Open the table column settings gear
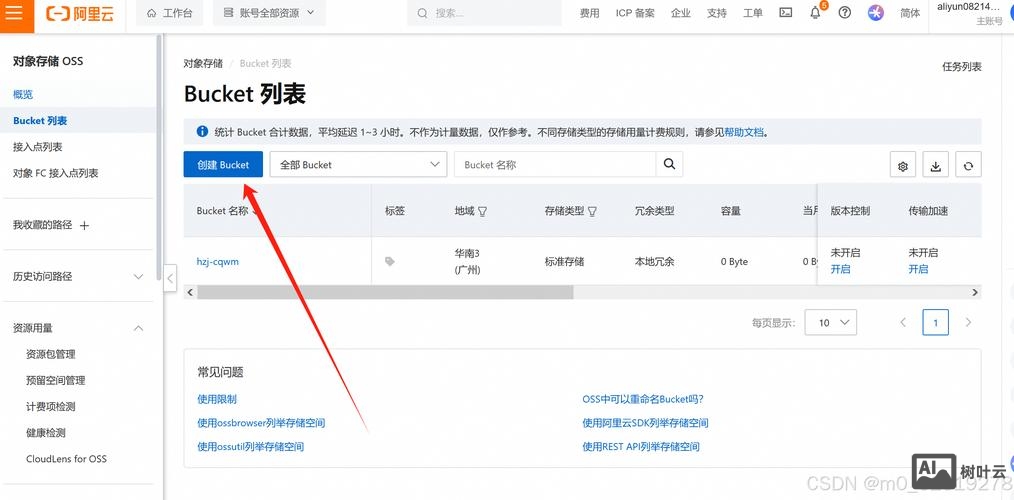The height and width of the screenshot is (500, 1014). [x=903, y=165]
